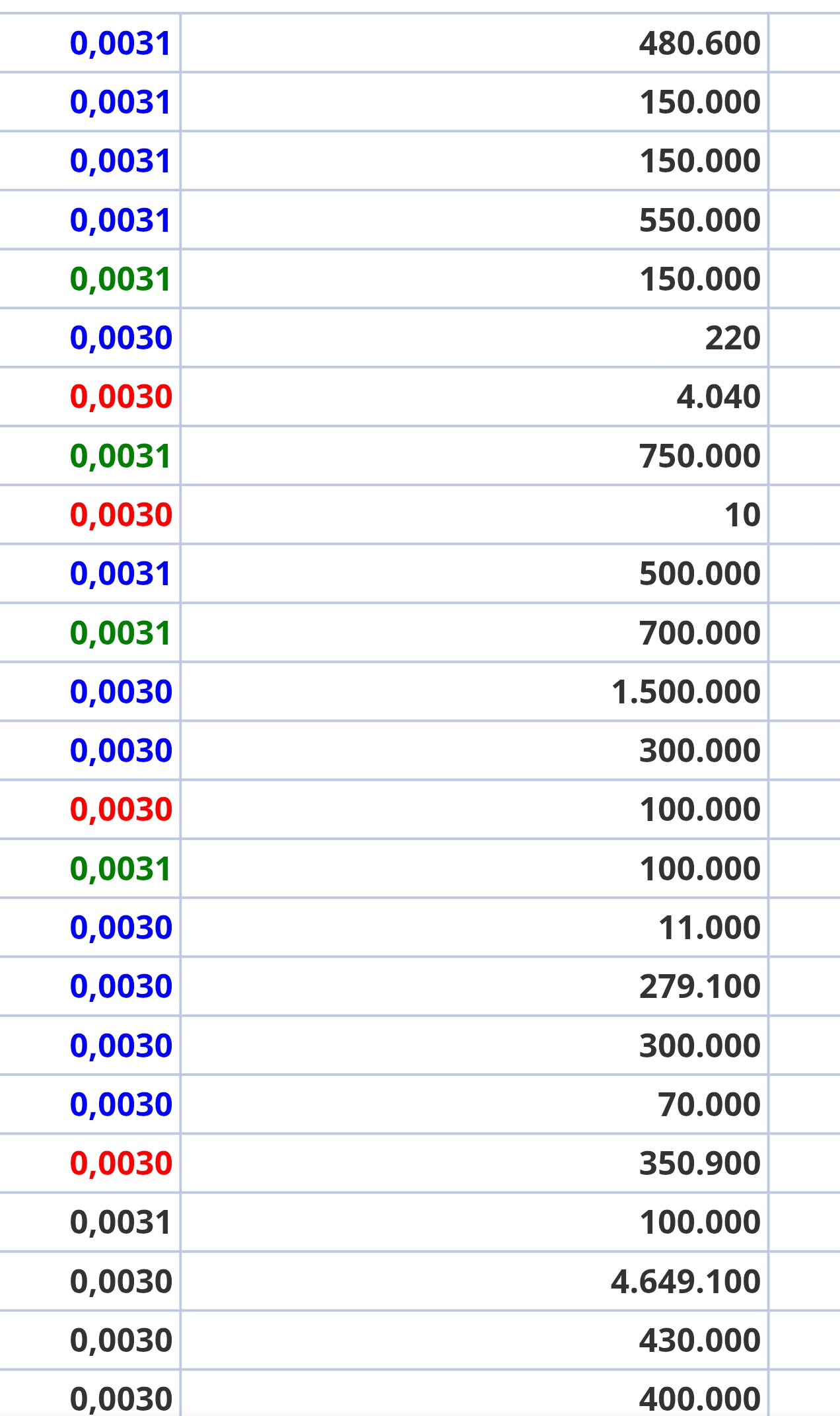Select the 500.000 volume cell

474,573
